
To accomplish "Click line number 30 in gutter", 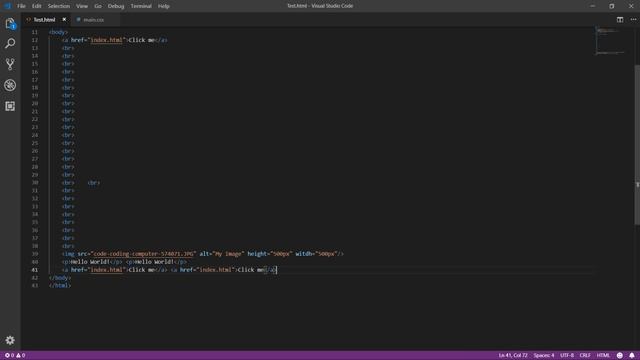I will 35,183.
